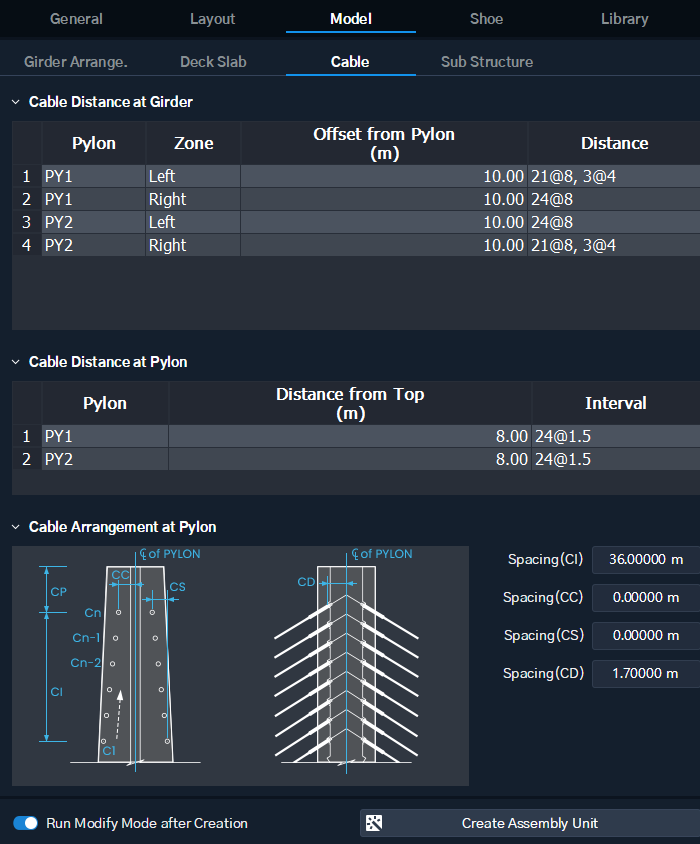
Task: Click the Left zone cell for PY2
Action: (193, 222)
